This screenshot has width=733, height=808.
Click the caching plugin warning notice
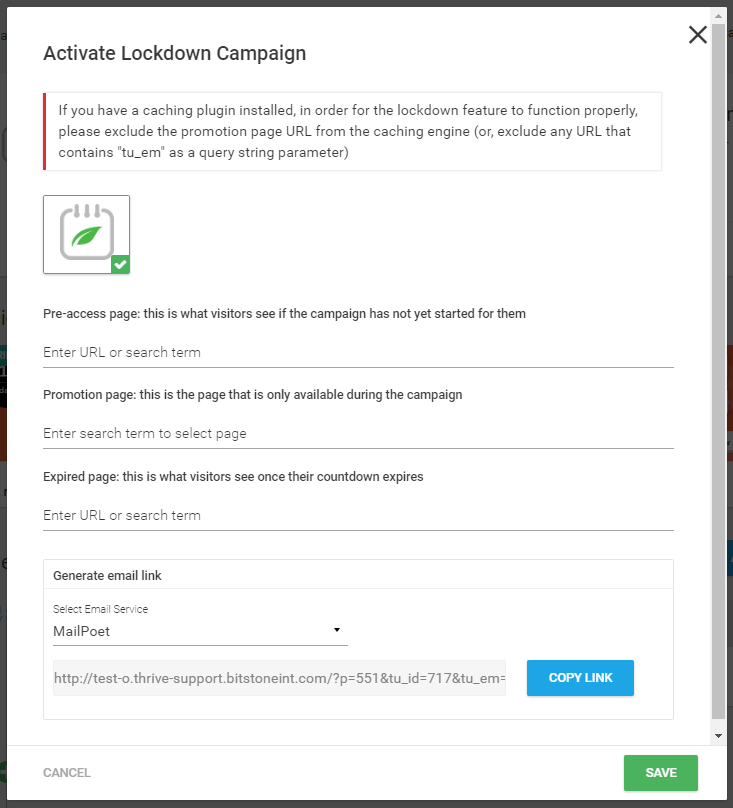coord(353,131)
